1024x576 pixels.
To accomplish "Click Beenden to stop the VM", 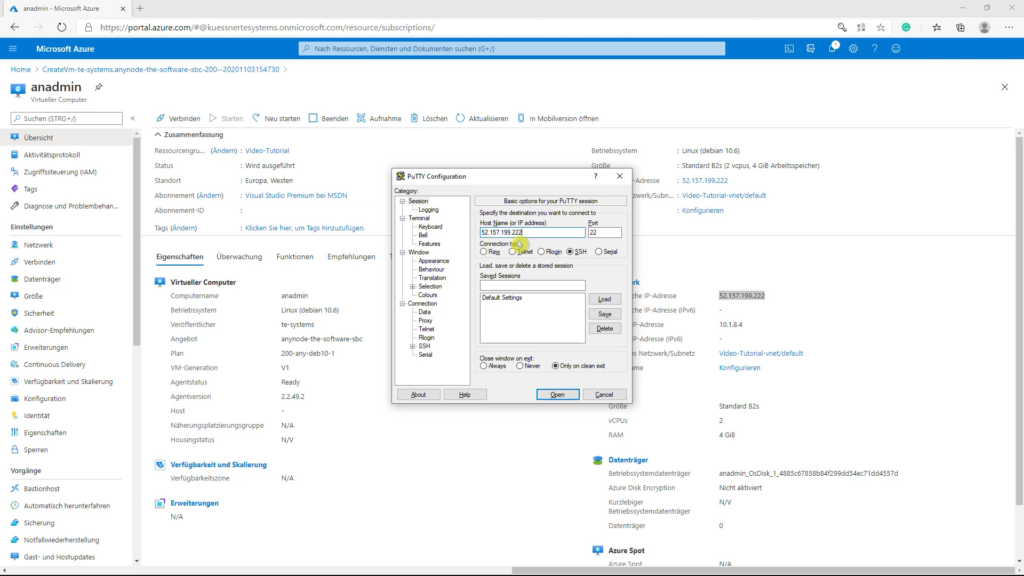I will (x=328, y=118).
